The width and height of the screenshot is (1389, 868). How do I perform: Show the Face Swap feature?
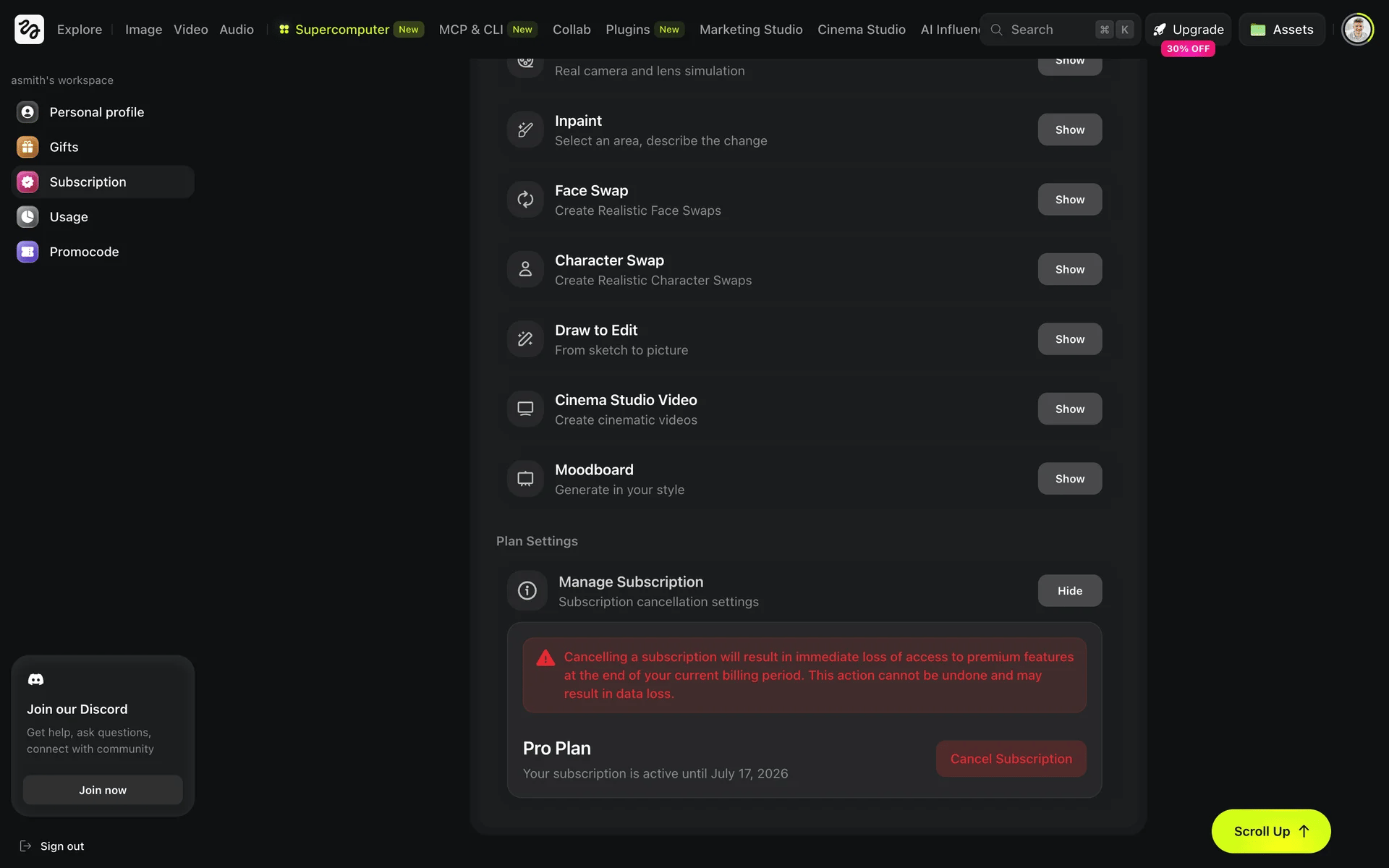point(1069,199)
